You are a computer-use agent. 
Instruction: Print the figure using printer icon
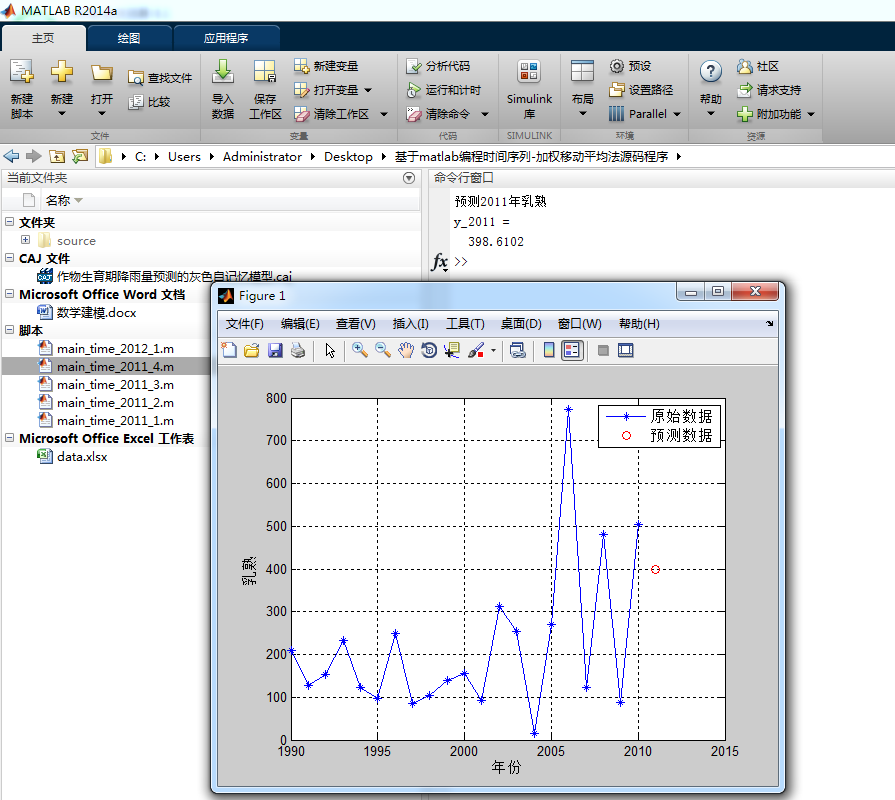[298, 350]
